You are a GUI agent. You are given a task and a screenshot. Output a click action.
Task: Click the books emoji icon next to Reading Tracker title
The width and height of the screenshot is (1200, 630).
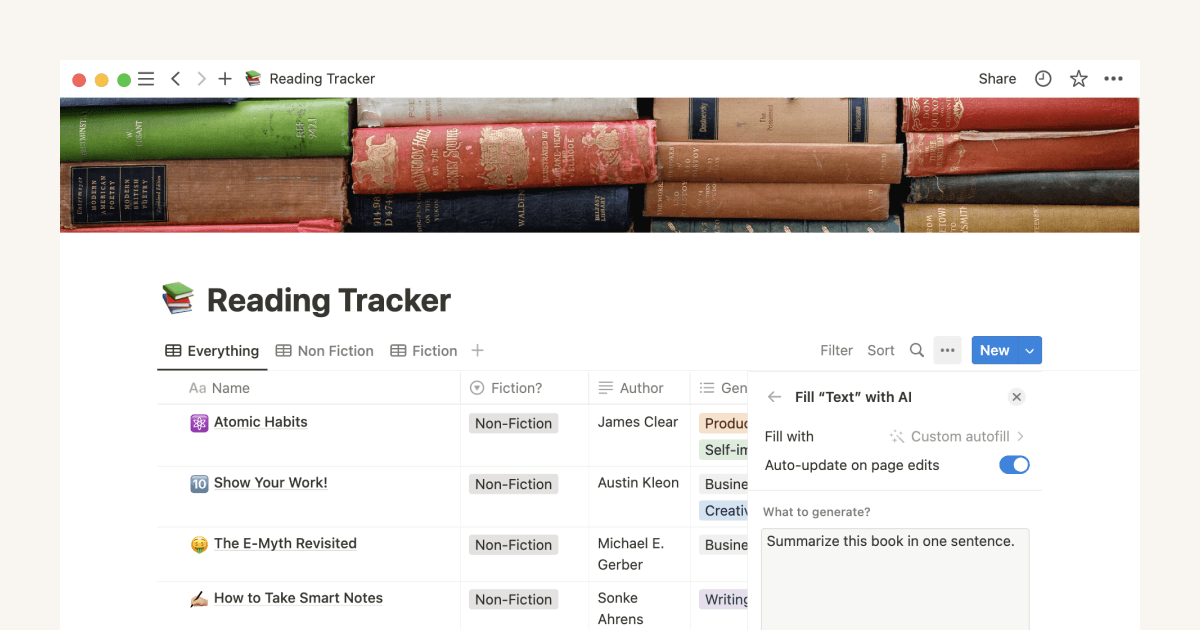click(177, 299)
